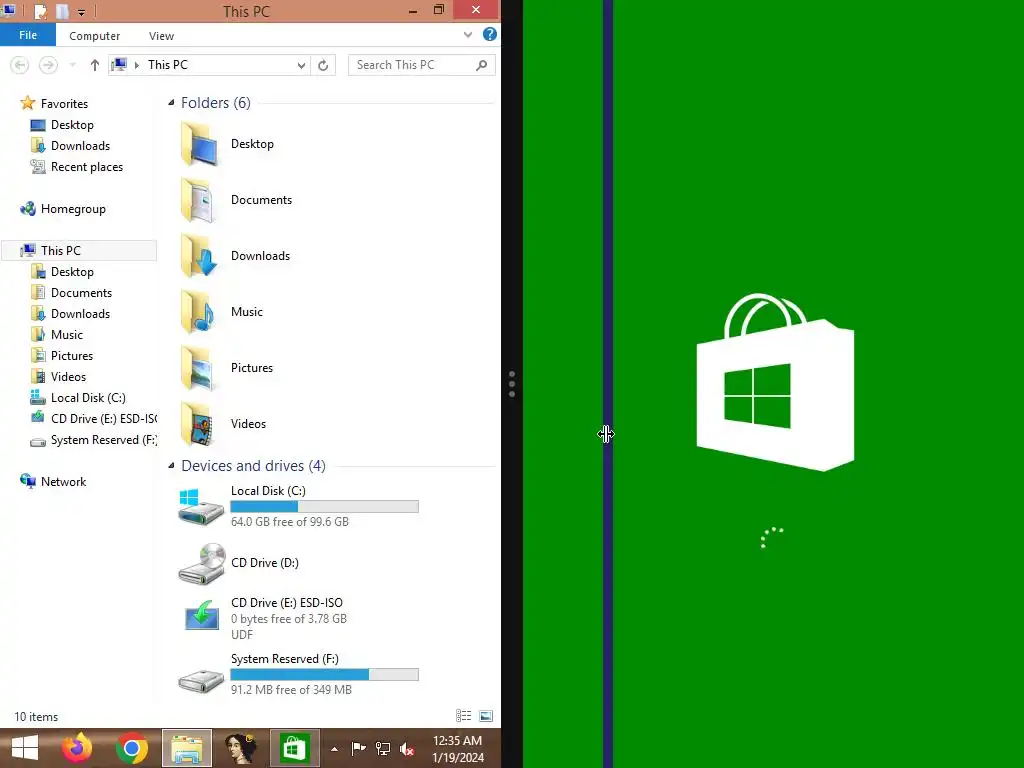
Task: Click the Refresh button in address bar
Action: 323,65
